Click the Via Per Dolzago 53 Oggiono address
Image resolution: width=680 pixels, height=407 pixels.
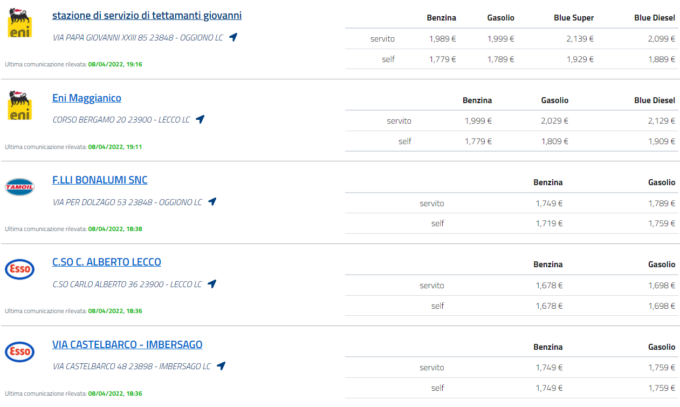coord(127,202)
